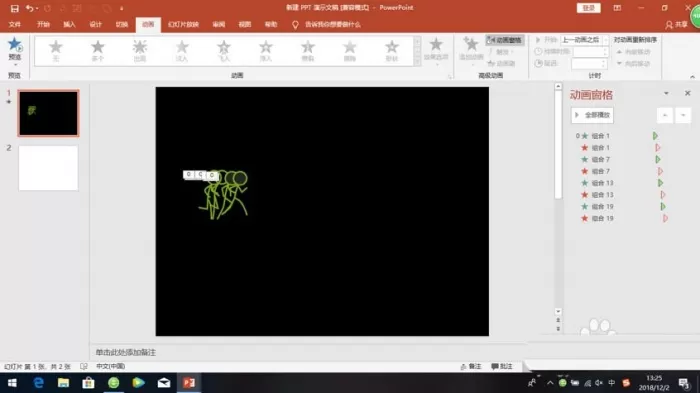Select the Fly In (飞入) animation effect
700x393 pixels.
pos(224,50)
